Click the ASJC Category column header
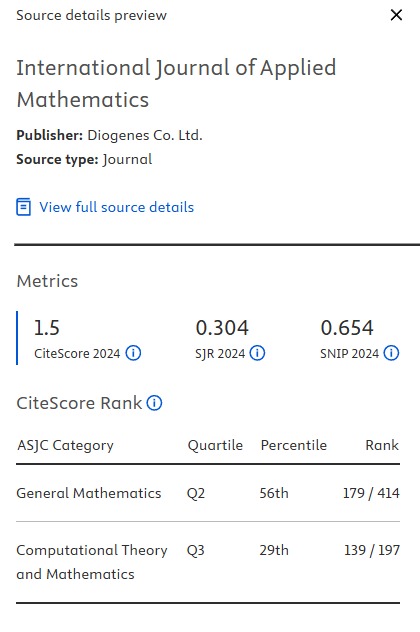Viewport: 420px width, 632px height. 65,445
